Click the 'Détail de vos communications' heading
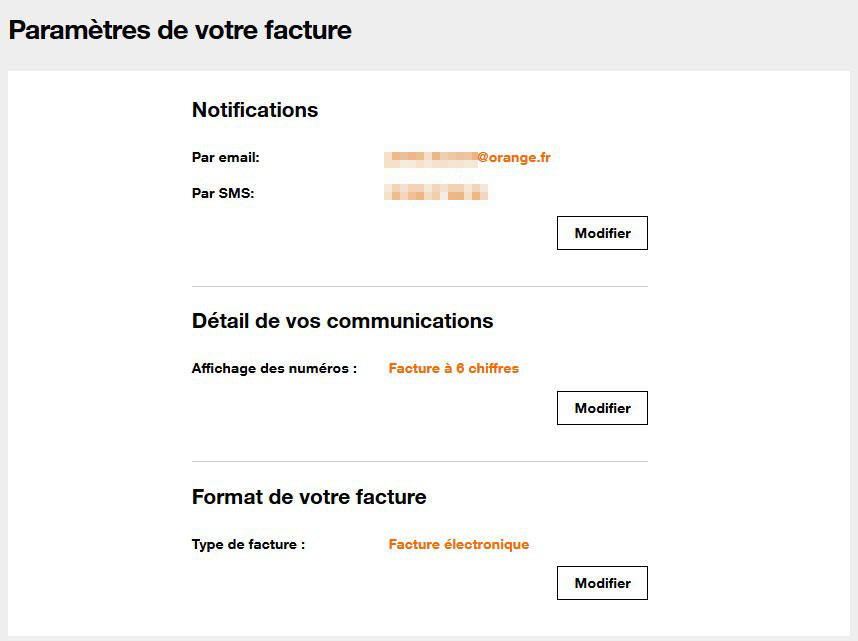 tap(342, 321)
